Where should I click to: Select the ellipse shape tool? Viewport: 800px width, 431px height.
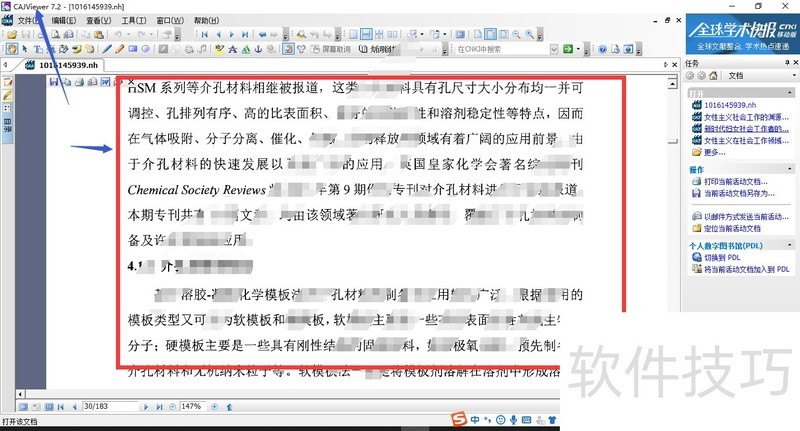(x=145, y=49)
